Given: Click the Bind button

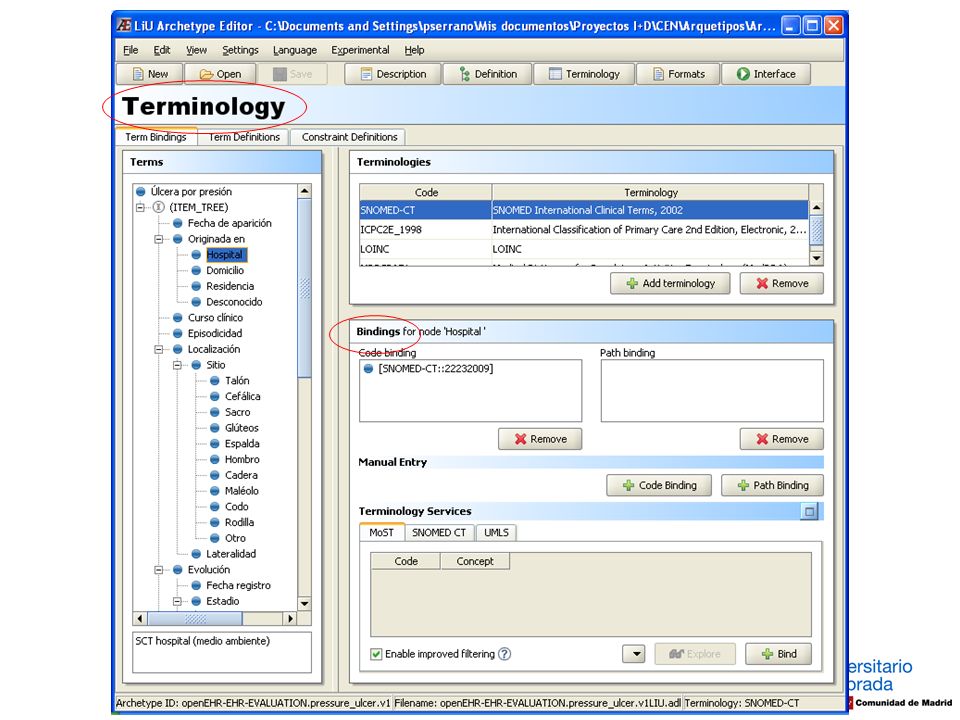Looking at the screenshot, I should point(779,654).
